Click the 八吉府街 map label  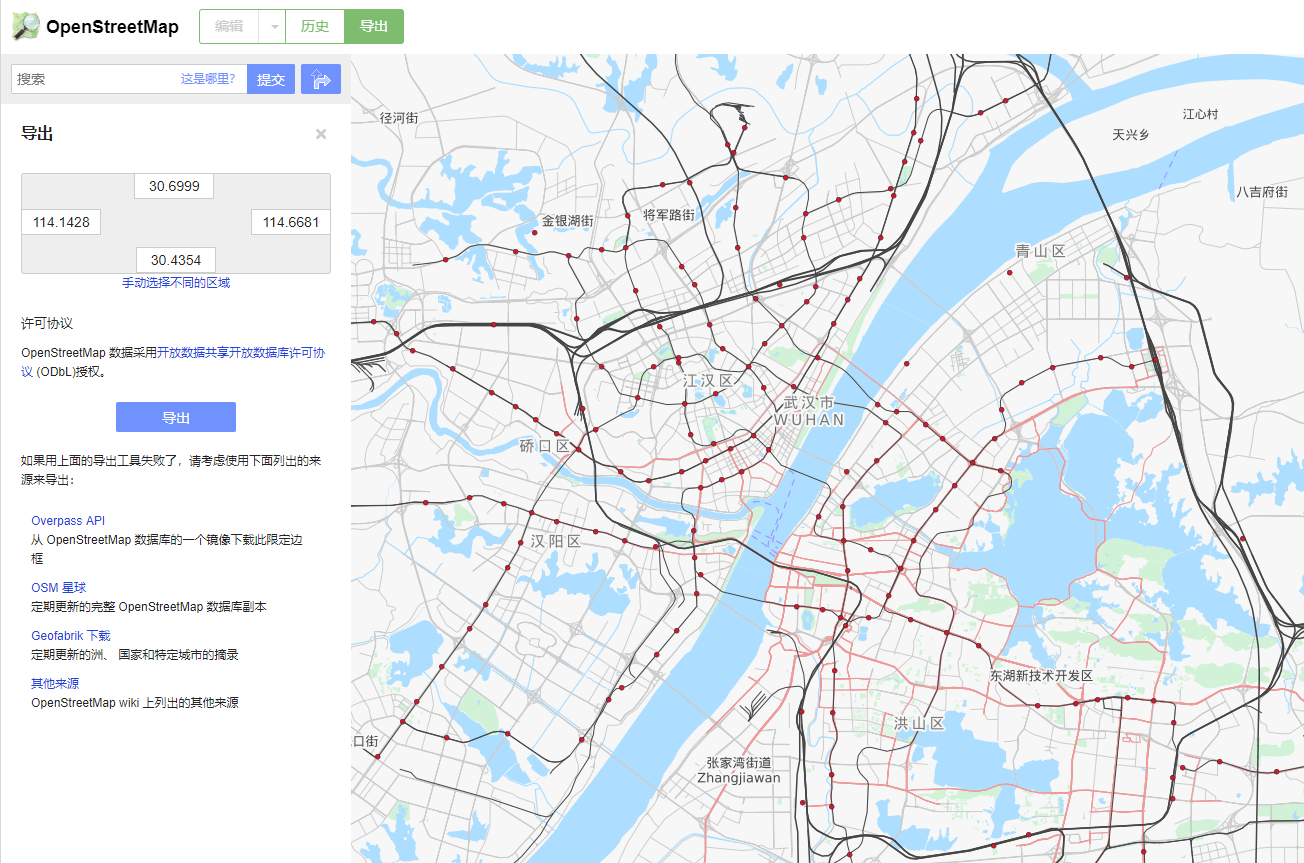click(1262, 192)
